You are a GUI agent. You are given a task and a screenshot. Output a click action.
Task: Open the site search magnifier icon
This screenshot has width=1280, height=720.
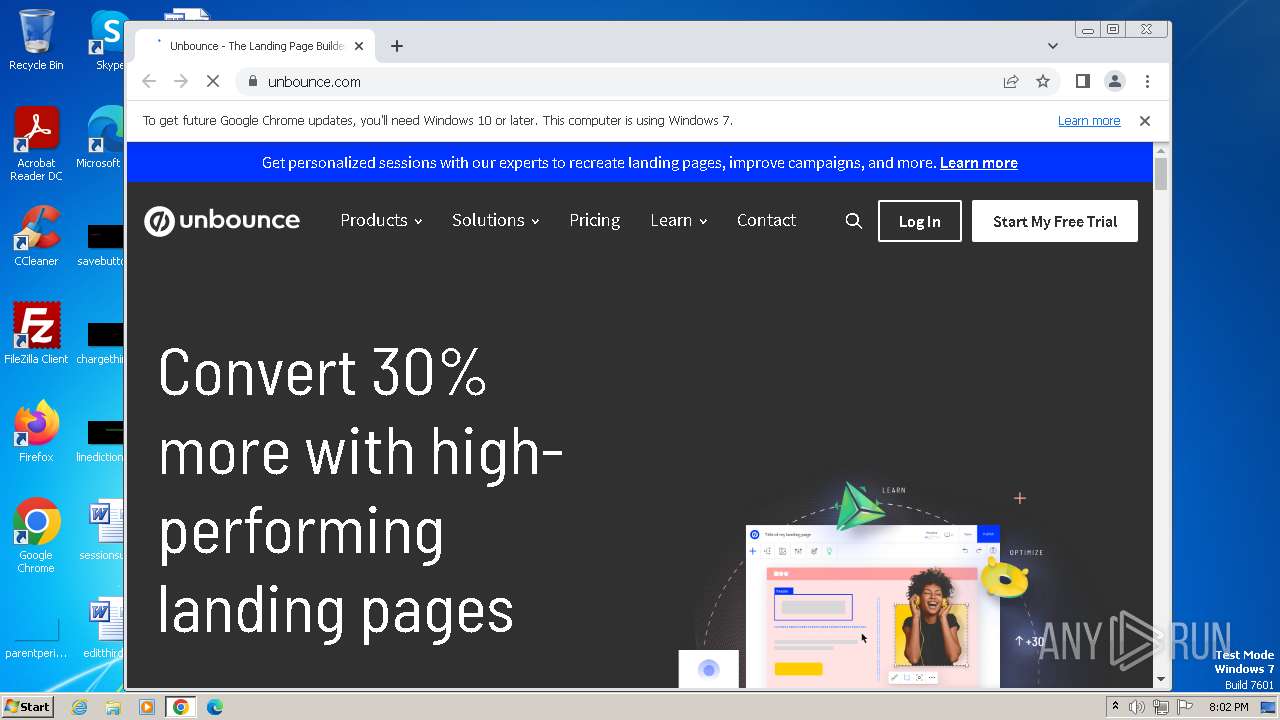click(x=853, y=221)
